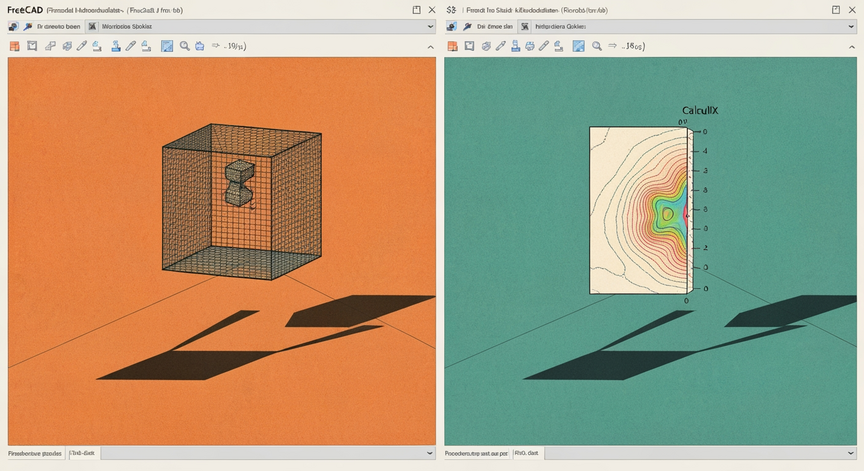Click the blue square view icon in right toolbar
The height and width of the screenshot is (471, 864).
coord(579,46)
